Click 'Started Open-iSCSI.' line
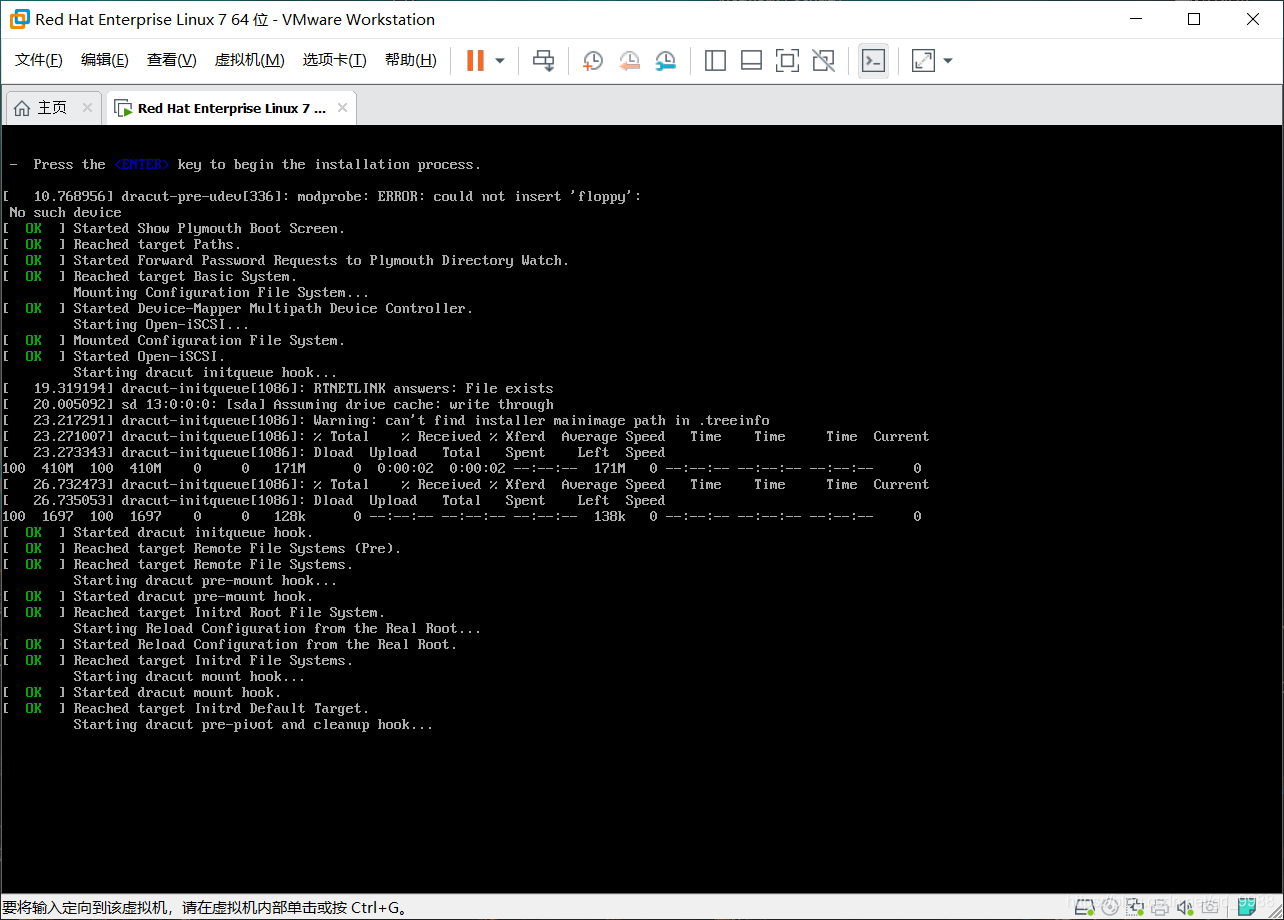This screenshot has height=920, width=1284. (149, 356)
